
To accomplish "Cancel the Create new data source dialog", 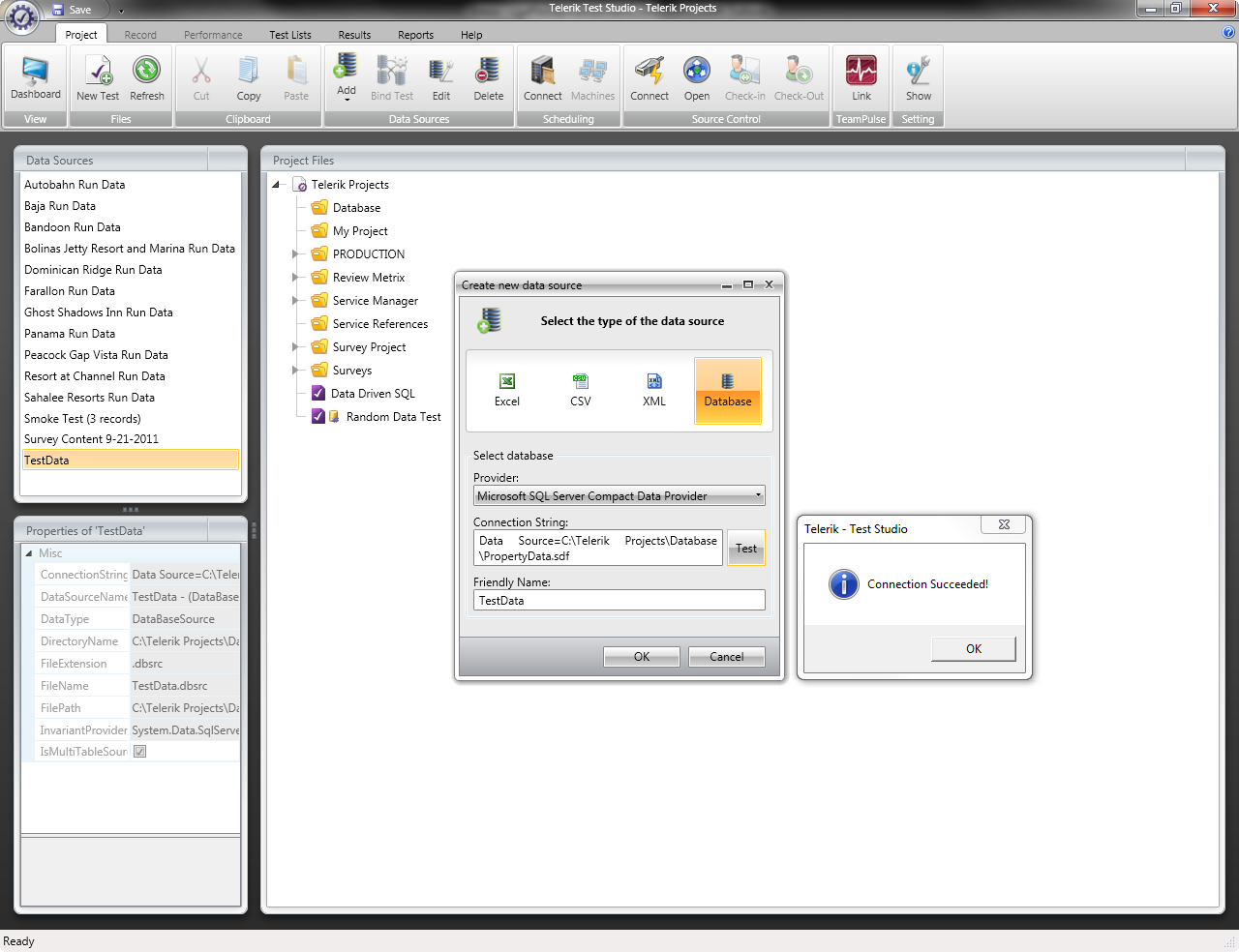I will 727,657.
